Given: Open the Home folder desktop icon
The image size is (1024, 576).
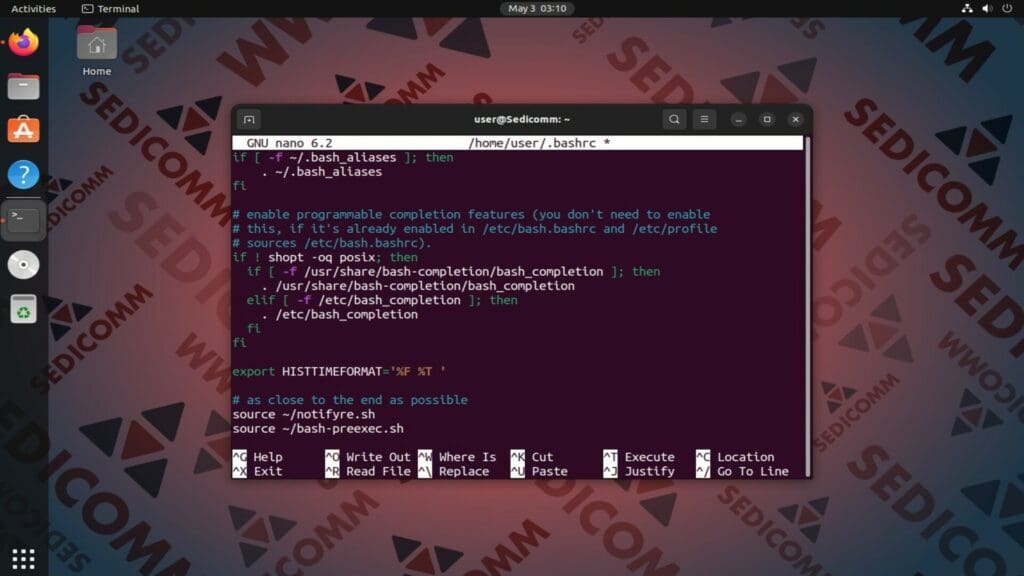Looking at the screenshot, I should [97, 51].
